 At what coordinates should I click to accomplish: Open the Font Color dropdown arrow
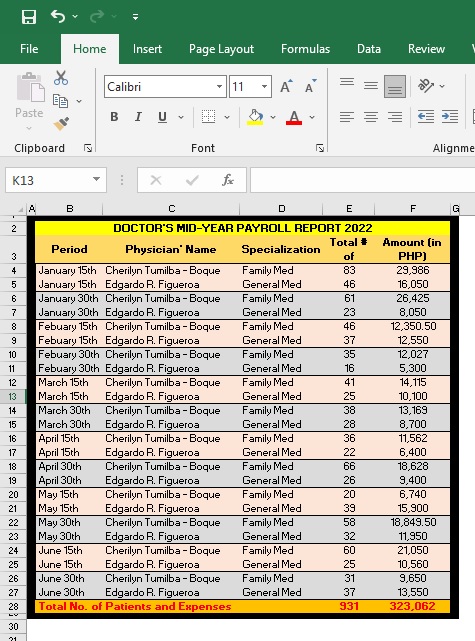(312, 117)
